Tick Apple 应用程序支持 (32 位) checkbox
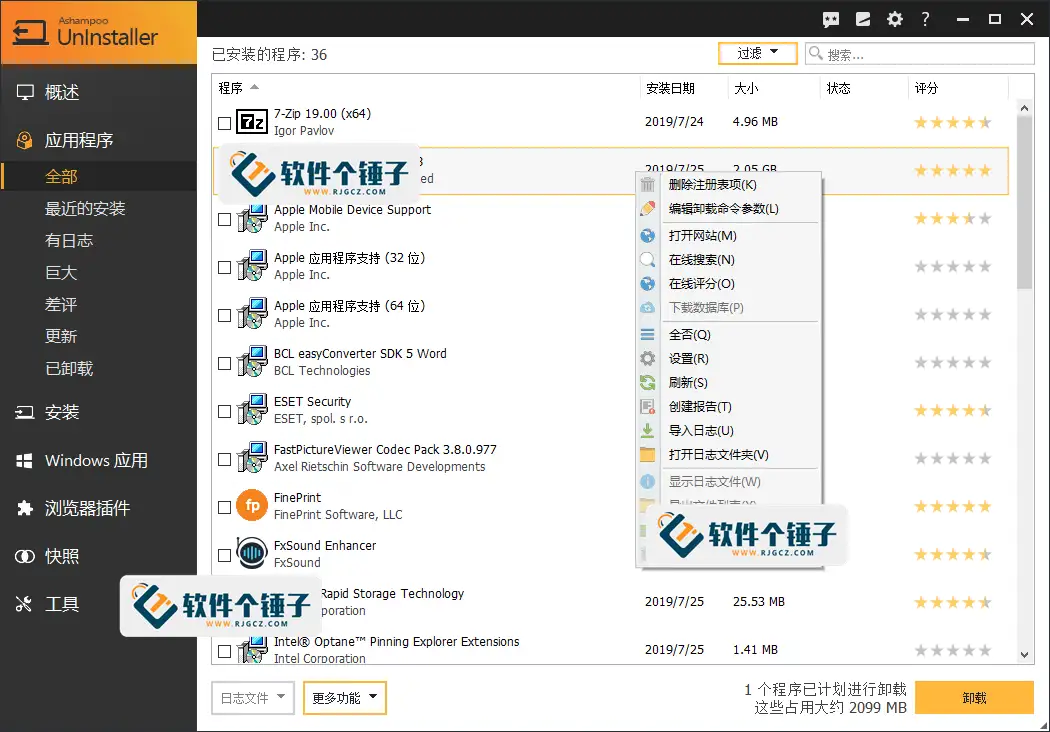1050x732 pixels. [224, 268]
